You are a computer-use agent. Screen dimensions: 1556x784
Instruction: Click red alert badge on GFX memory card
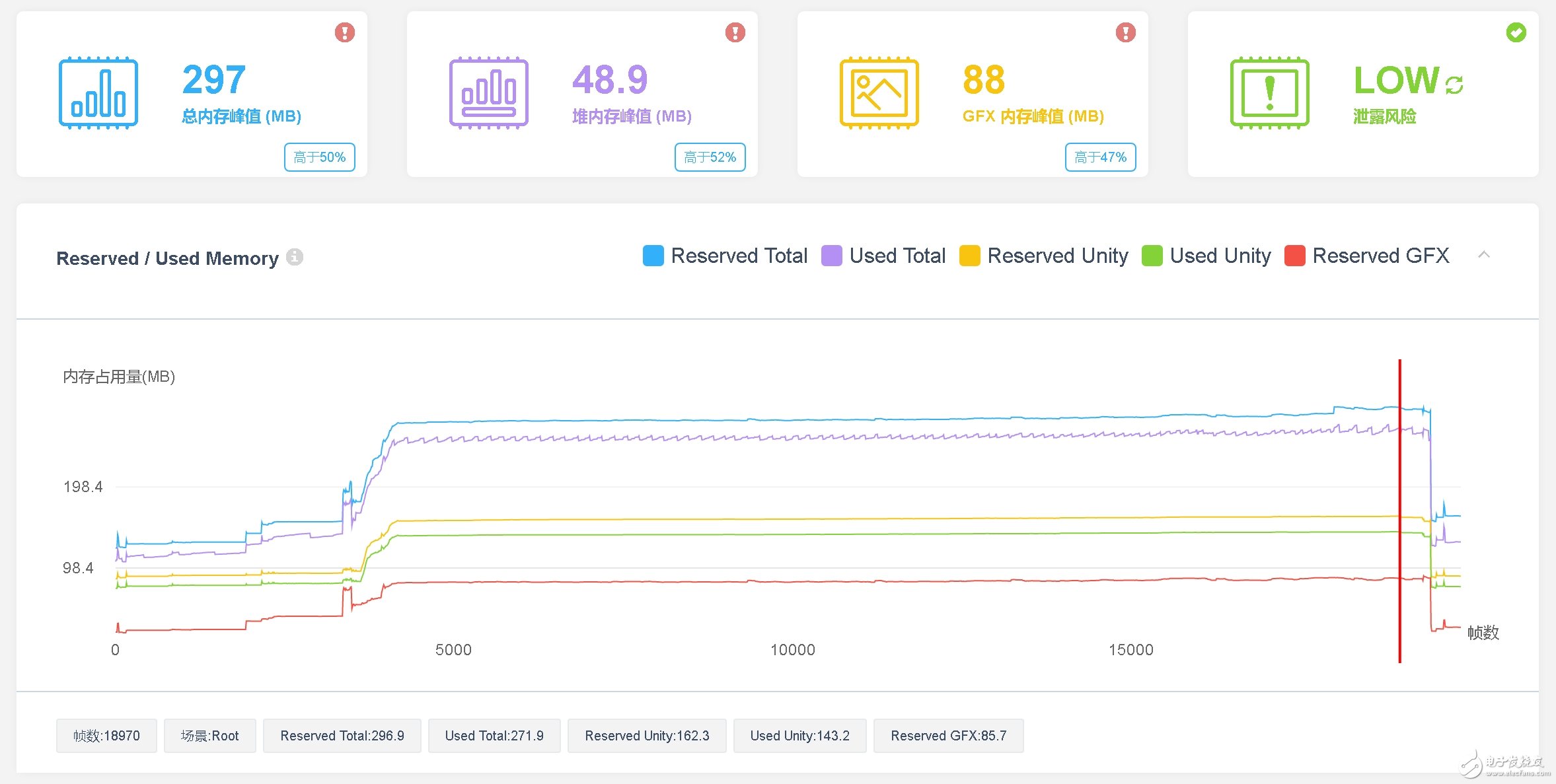(x=1125, y=32)
